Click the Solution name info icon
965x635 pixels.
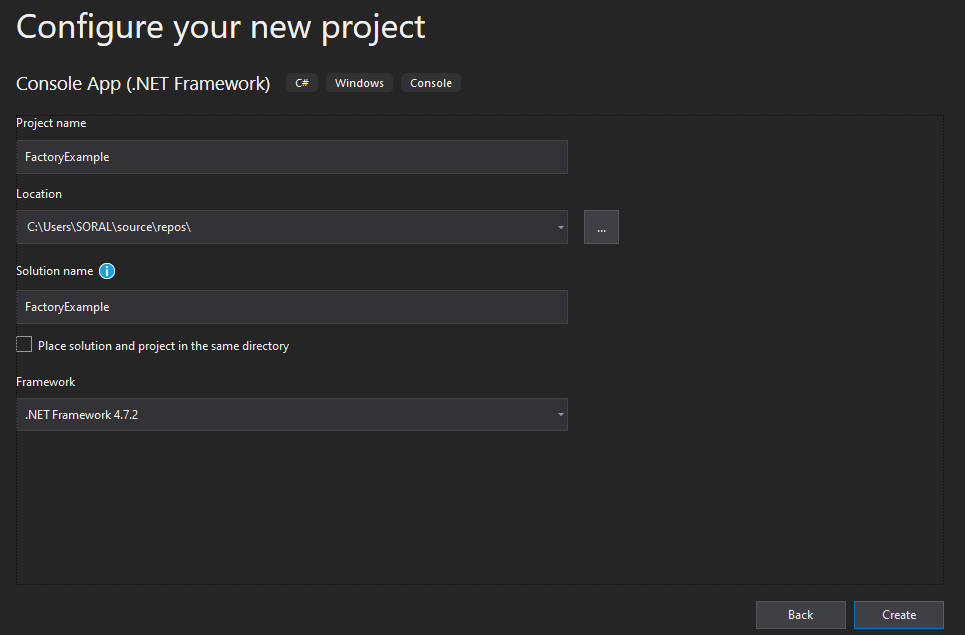pyautogui.click(x=107, y=271)
